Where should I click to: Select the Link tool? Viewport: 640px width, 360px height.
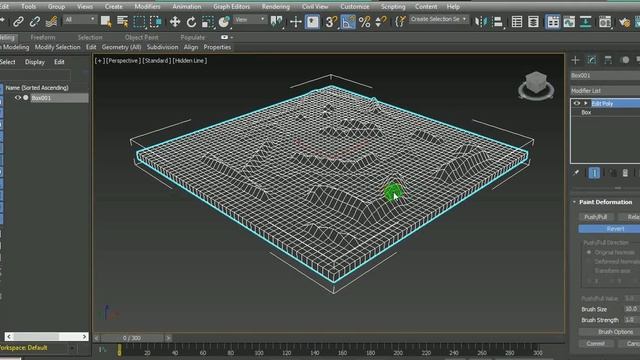tap(18, 22)
